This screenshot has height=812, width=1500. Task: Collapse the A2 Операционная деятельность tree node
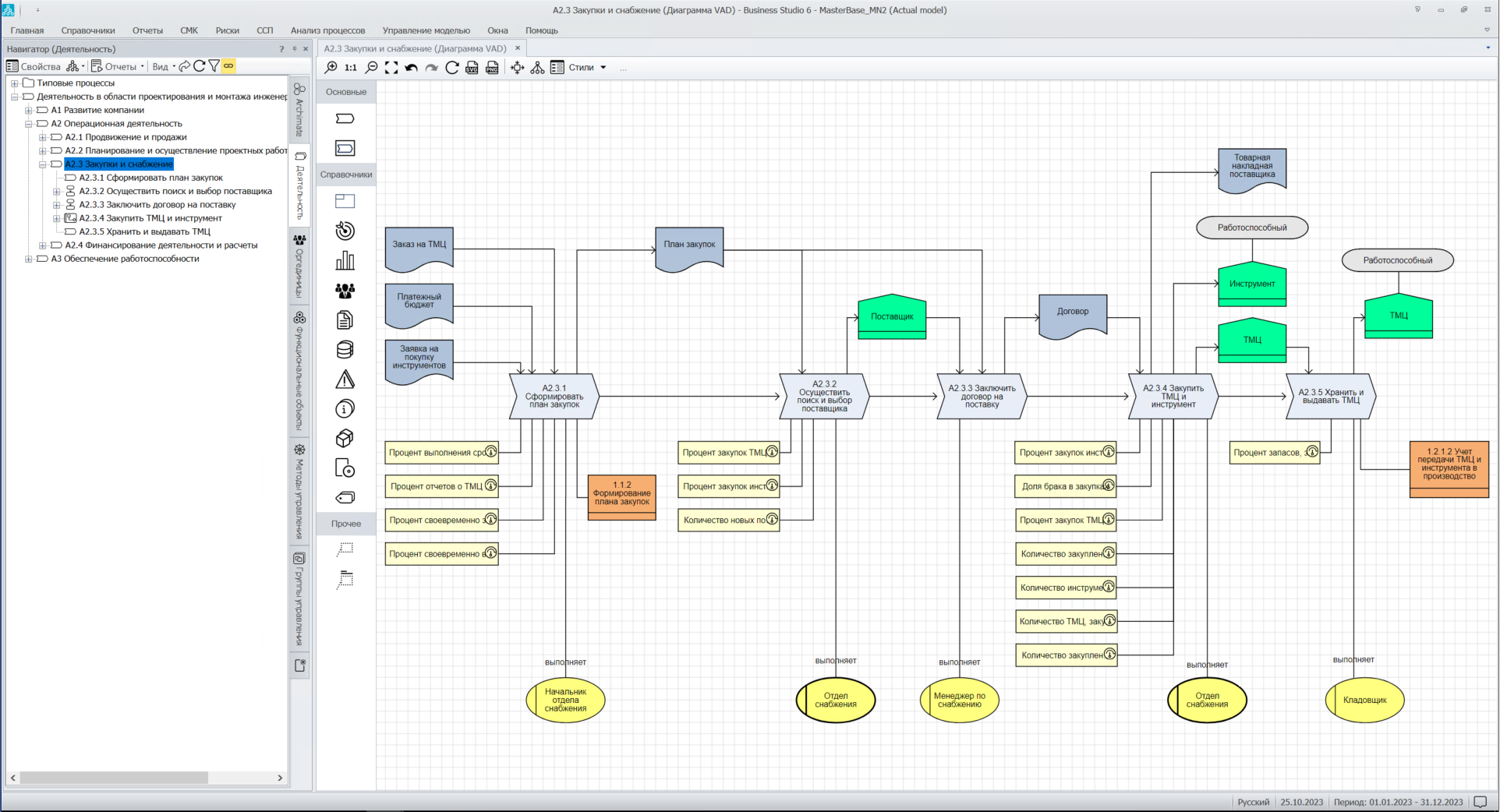point(29,124)
